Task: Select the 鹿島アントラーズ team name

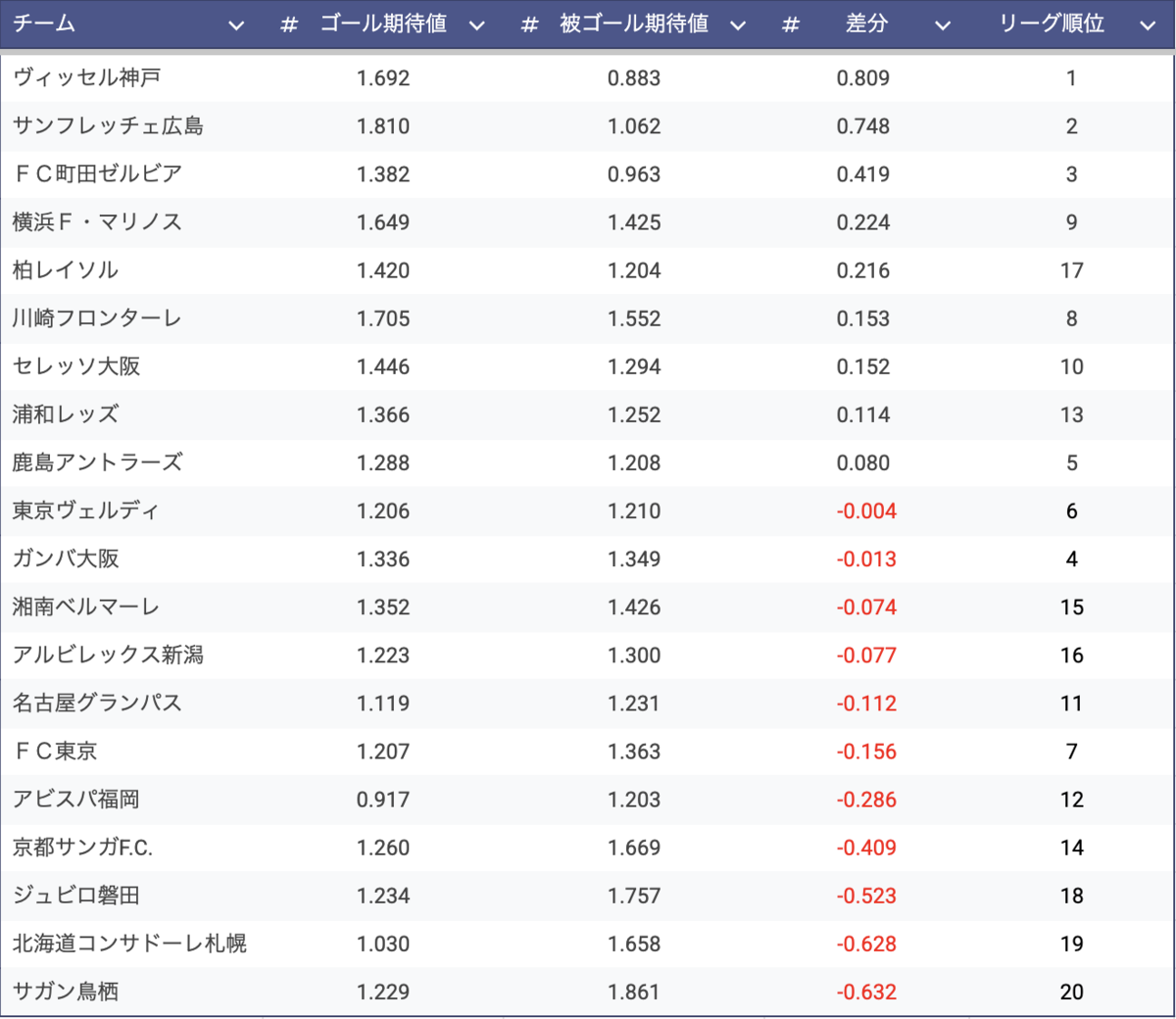Action: 97,461
